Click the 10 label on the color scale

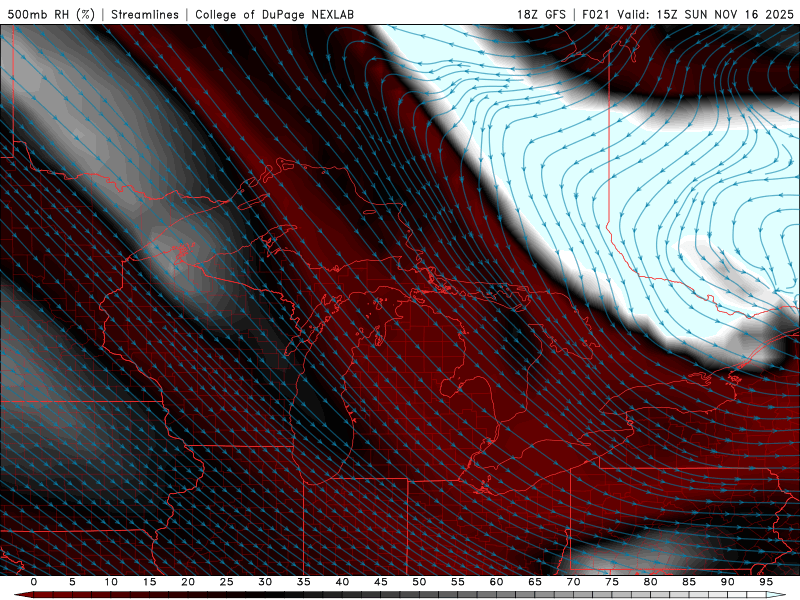[x=111, y=582]
